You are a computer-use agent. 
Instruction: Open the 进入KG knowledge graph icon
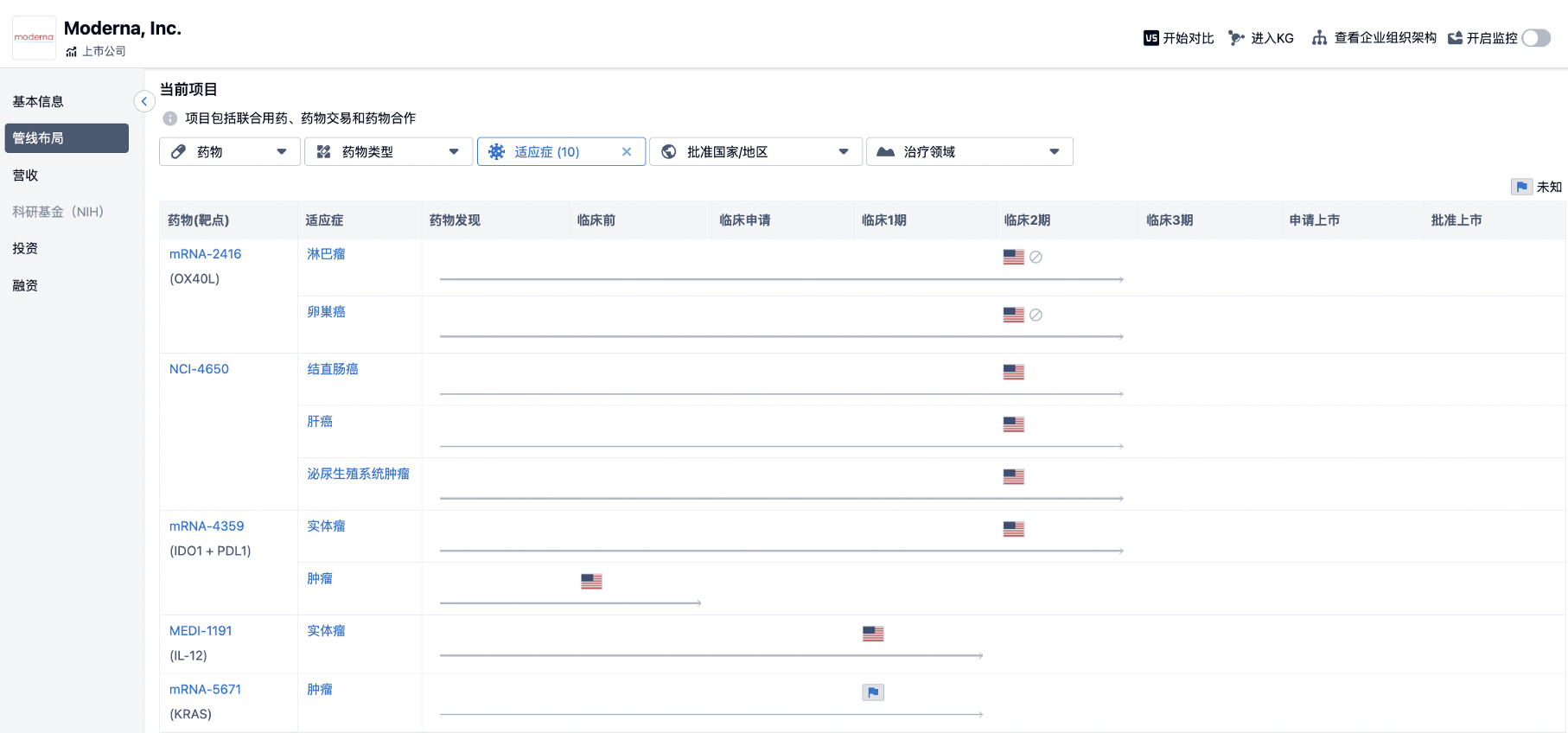1236,38
